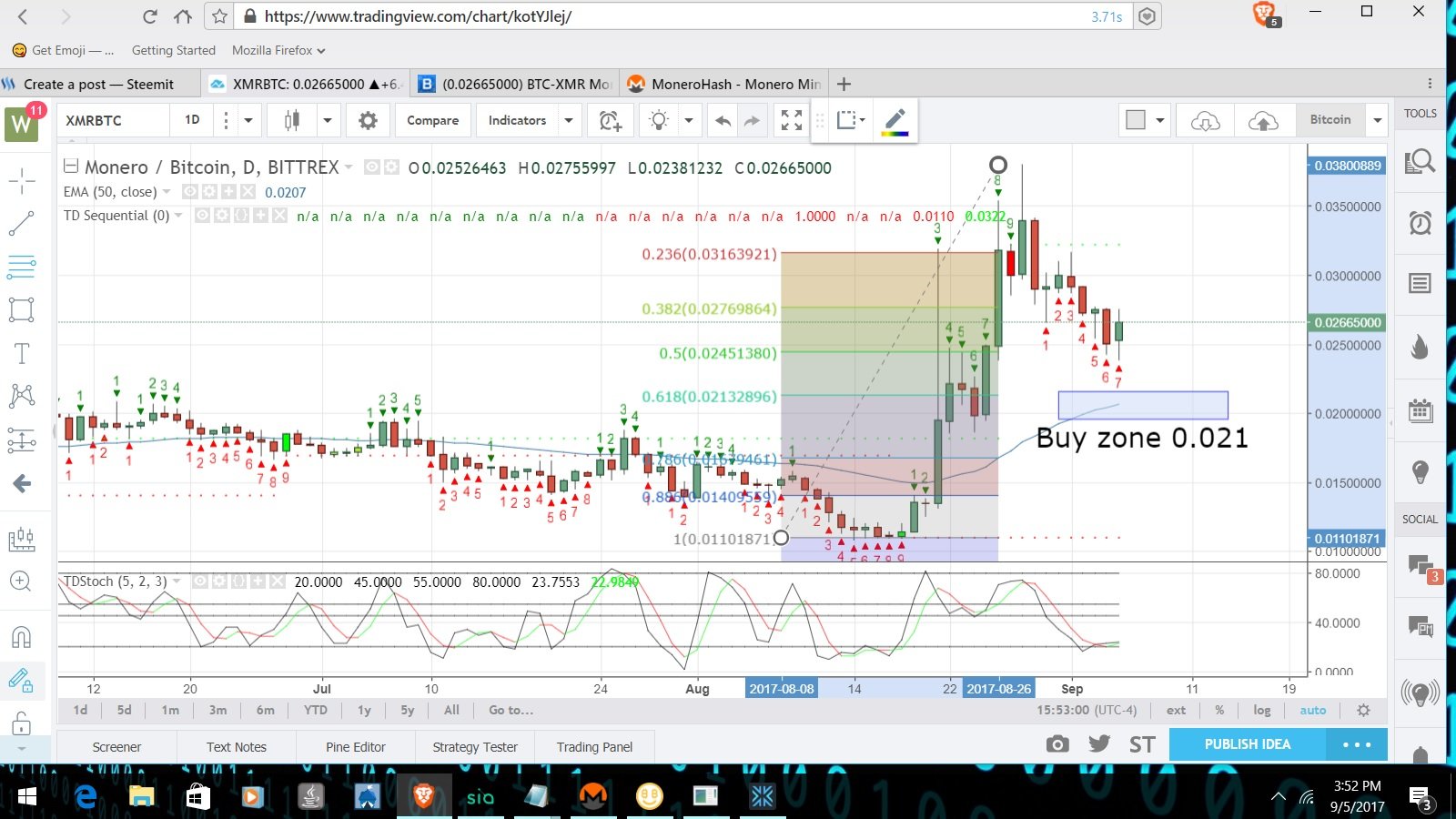Expand Indicators favorites dropdown arrow
Image resolution: width=1456 pixels, height=819 pixels.
point(569,120)
